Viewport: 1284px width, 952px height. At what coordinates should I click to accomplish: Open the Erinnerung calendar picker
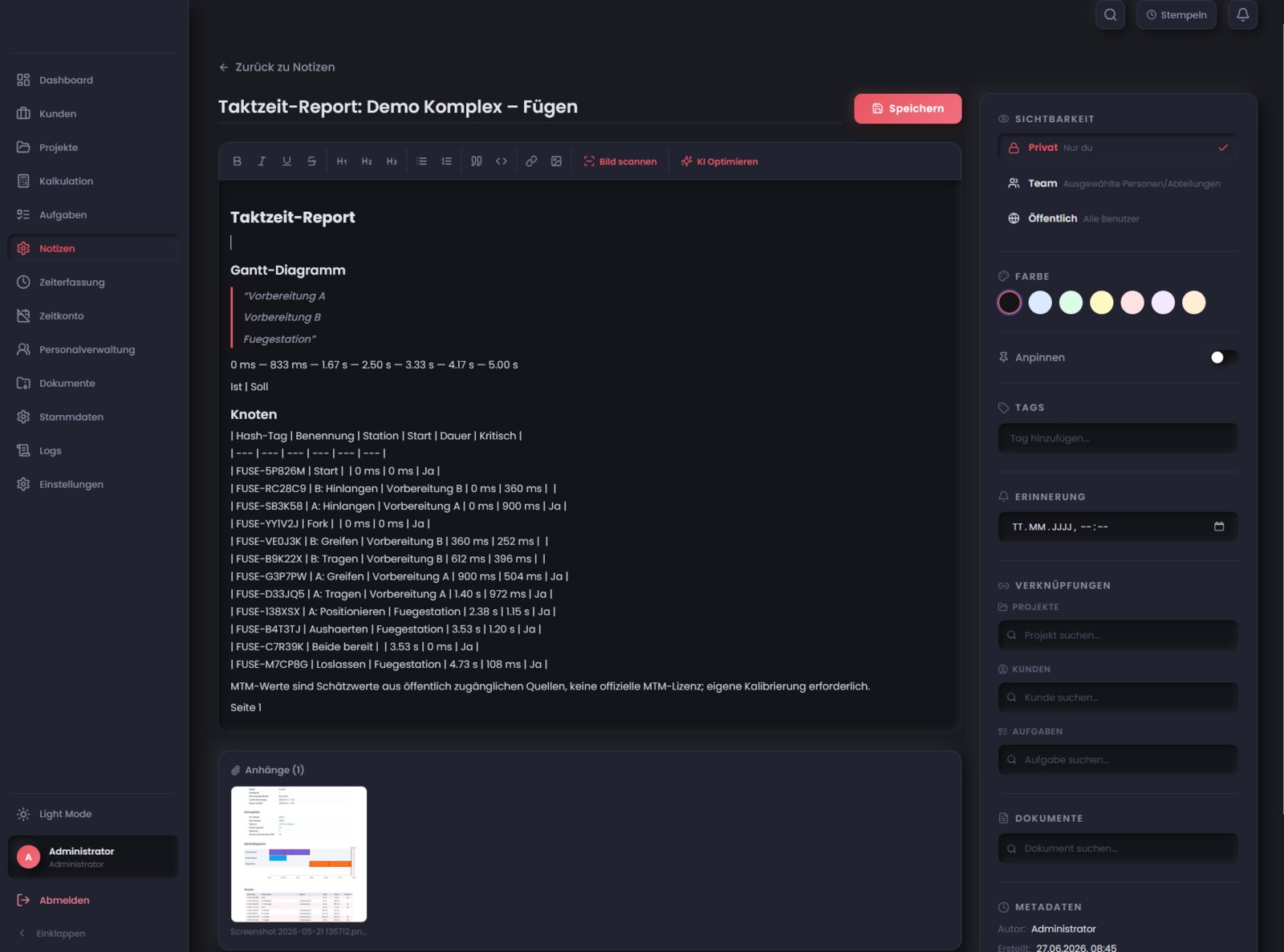pos(1219,527)
